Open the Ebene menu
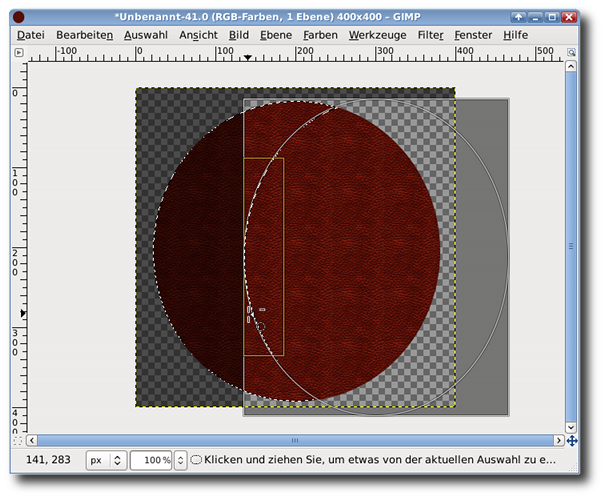Screen dimensions: 605x499 click(x=276, y=35)
